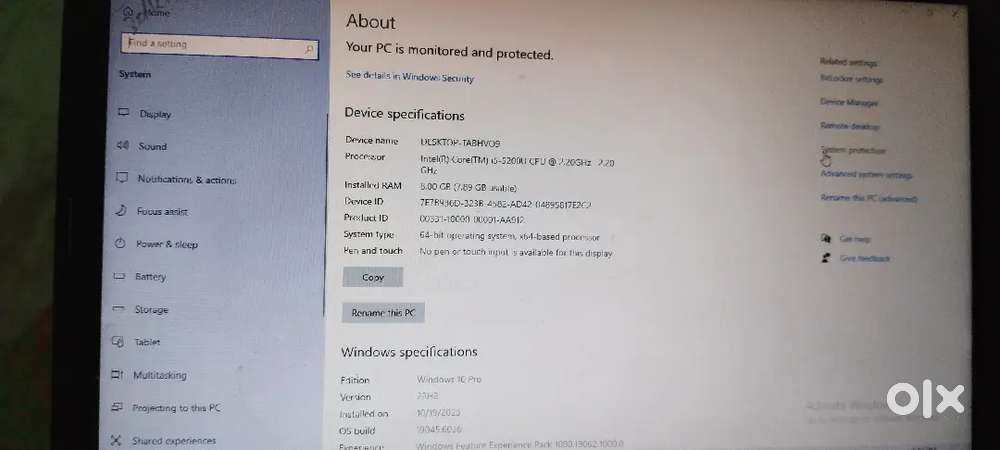Viewport: 1000px width, 450px height.
Task: Click the Device specifications heading
Action: pyautogui.click(x=404, y=115)
